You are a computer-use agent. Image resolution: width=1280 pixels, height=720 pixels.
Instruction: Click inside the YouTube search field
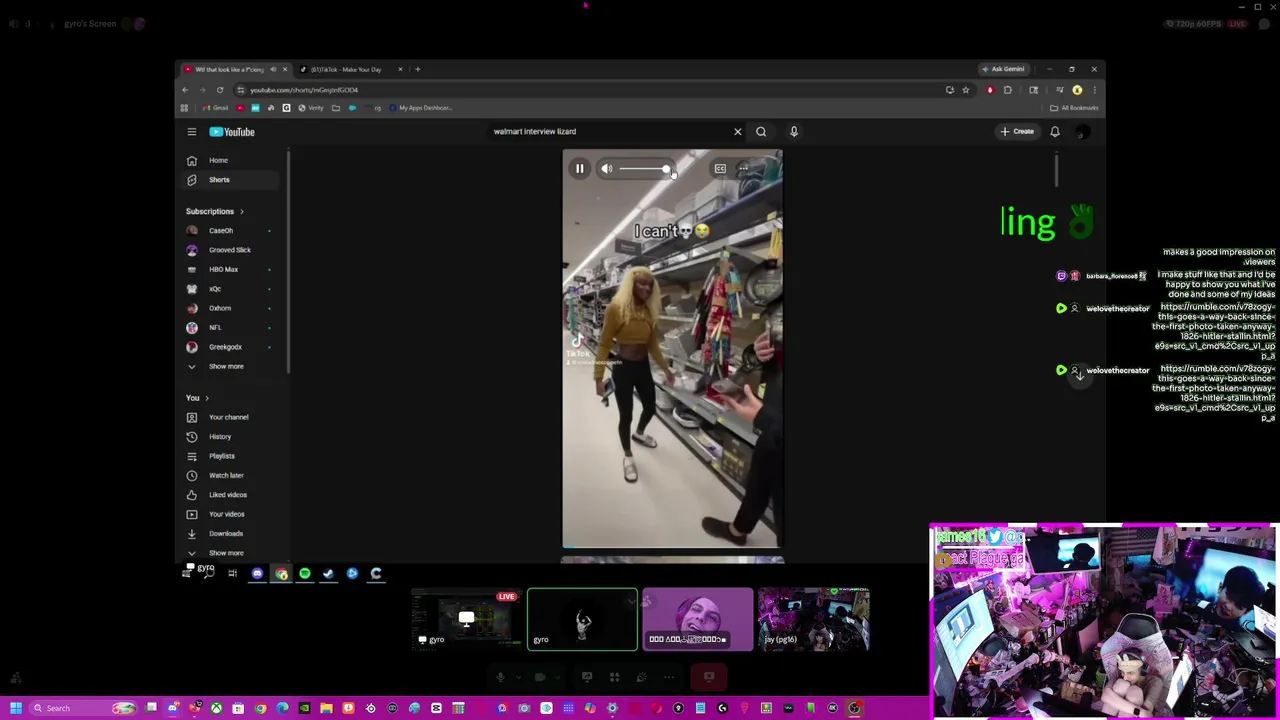coord(610,131)
